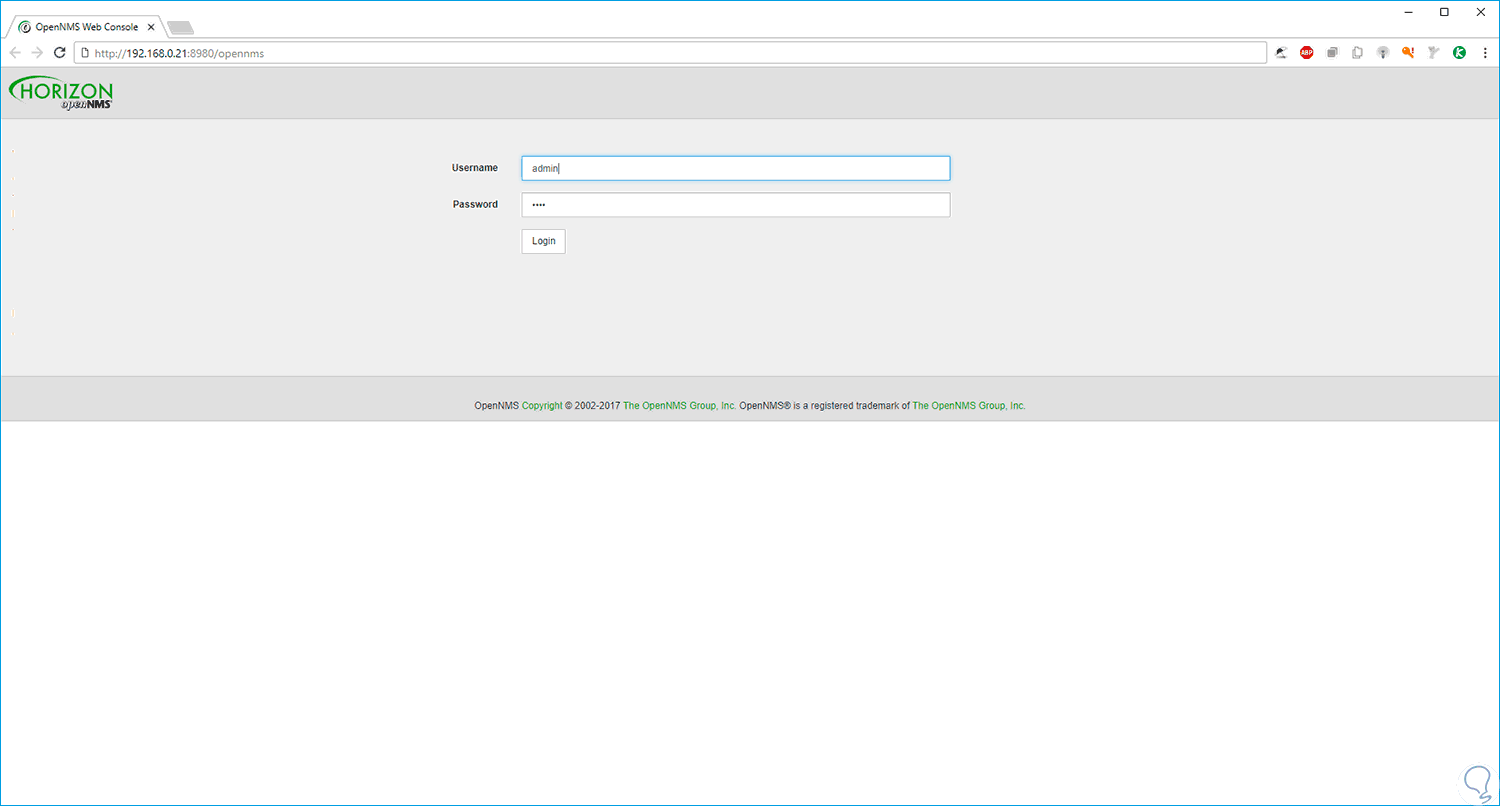Open the Copyright link in footer
This screenshot has width=1500, height=806.
[542, 406]
